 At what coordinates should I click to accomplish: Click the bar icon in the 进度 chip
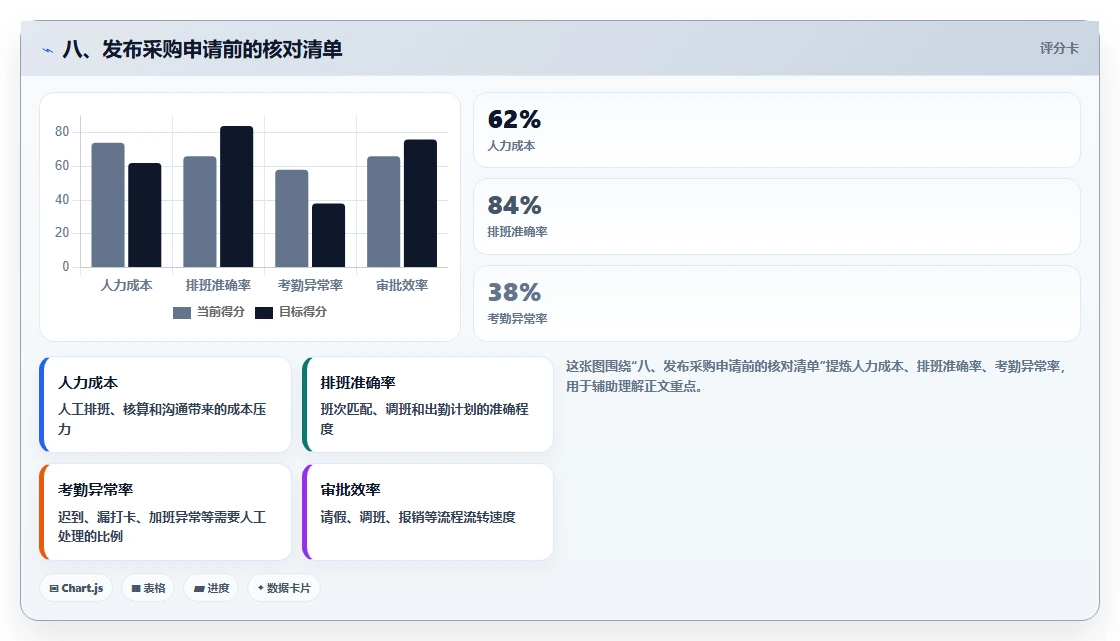click(x=199, y=589)
